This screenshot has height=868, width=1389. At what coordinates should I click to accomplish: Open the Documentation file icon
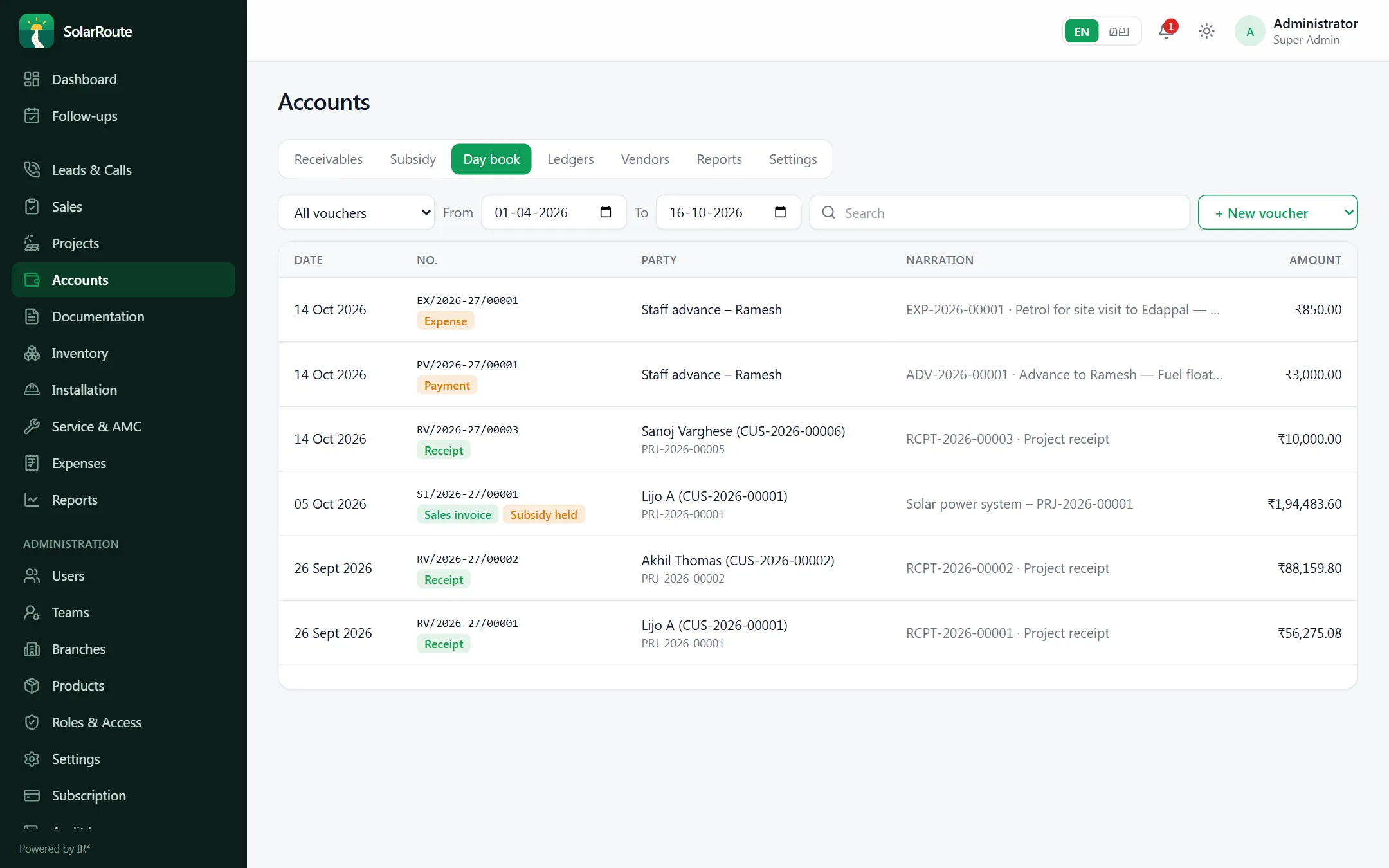pyautogui.click(x=32, y=316)
